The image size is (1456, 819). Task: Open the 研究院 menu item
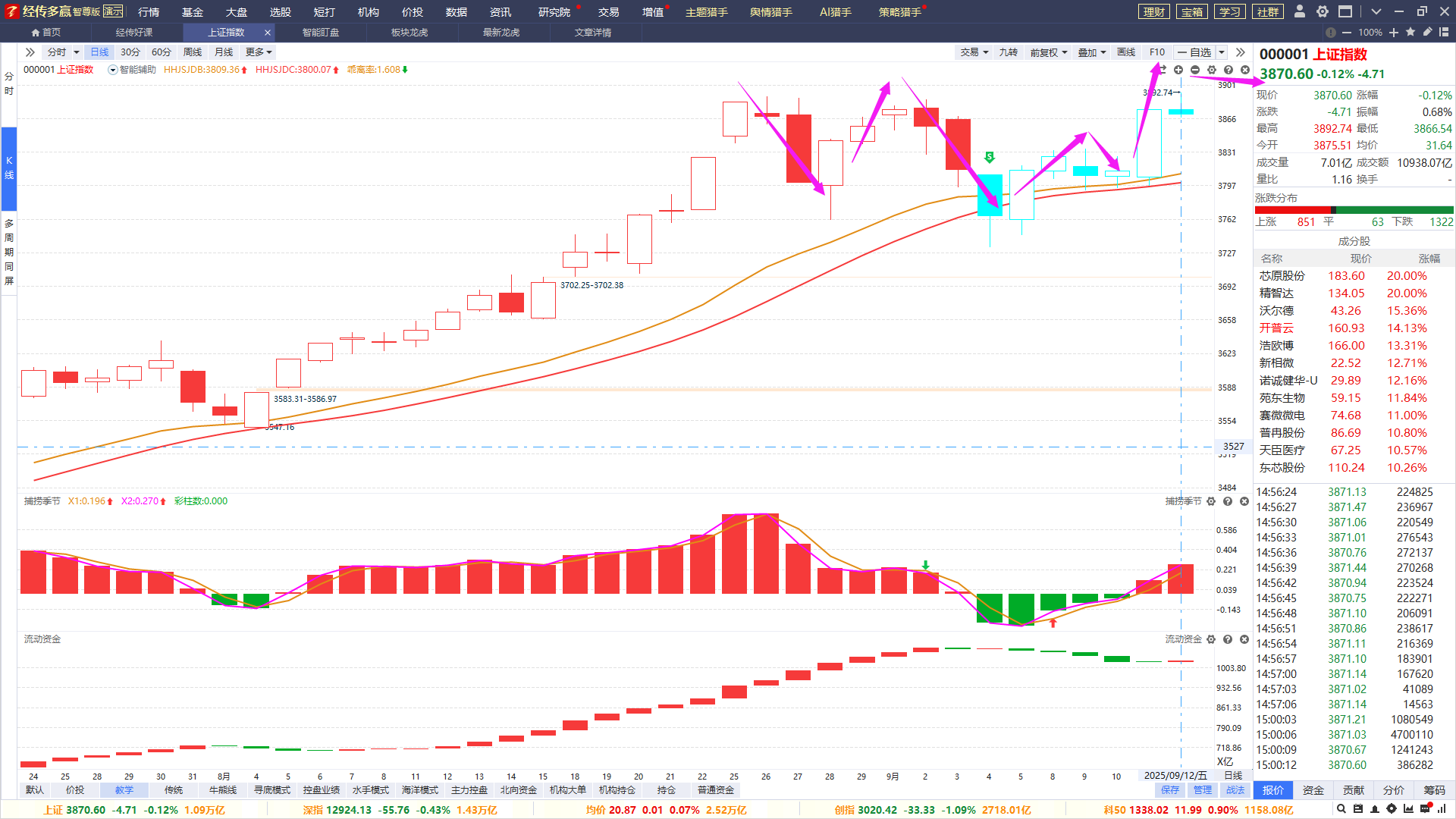(554, 12)
